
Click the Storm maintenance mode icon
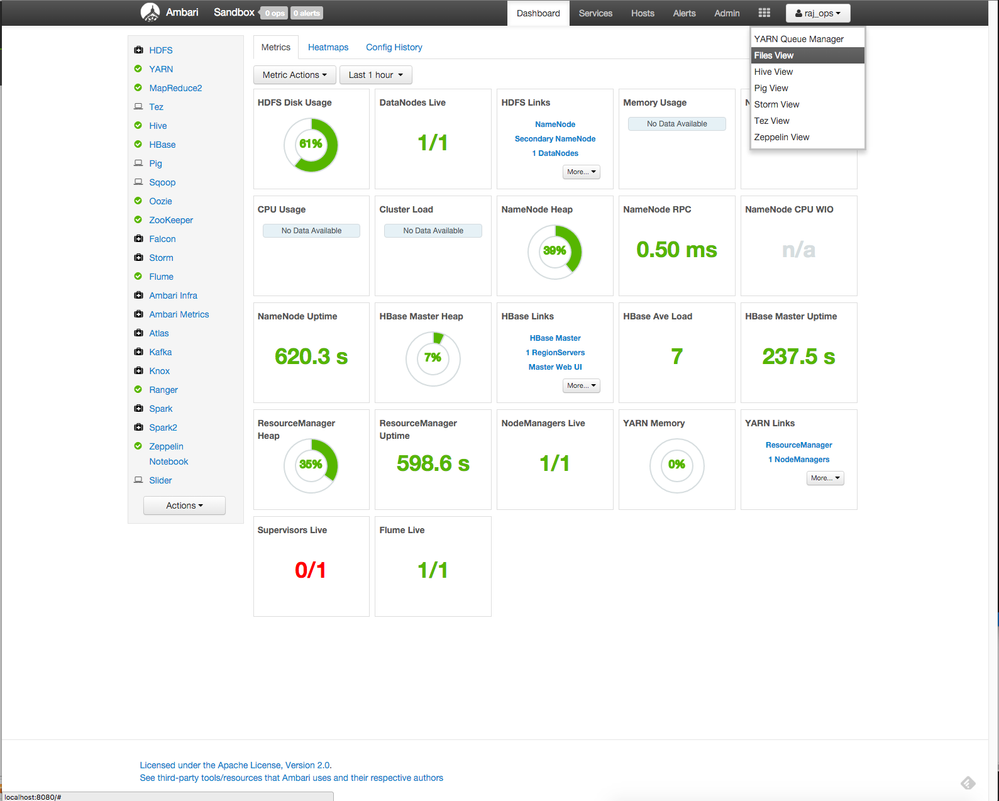coord(138,257)
